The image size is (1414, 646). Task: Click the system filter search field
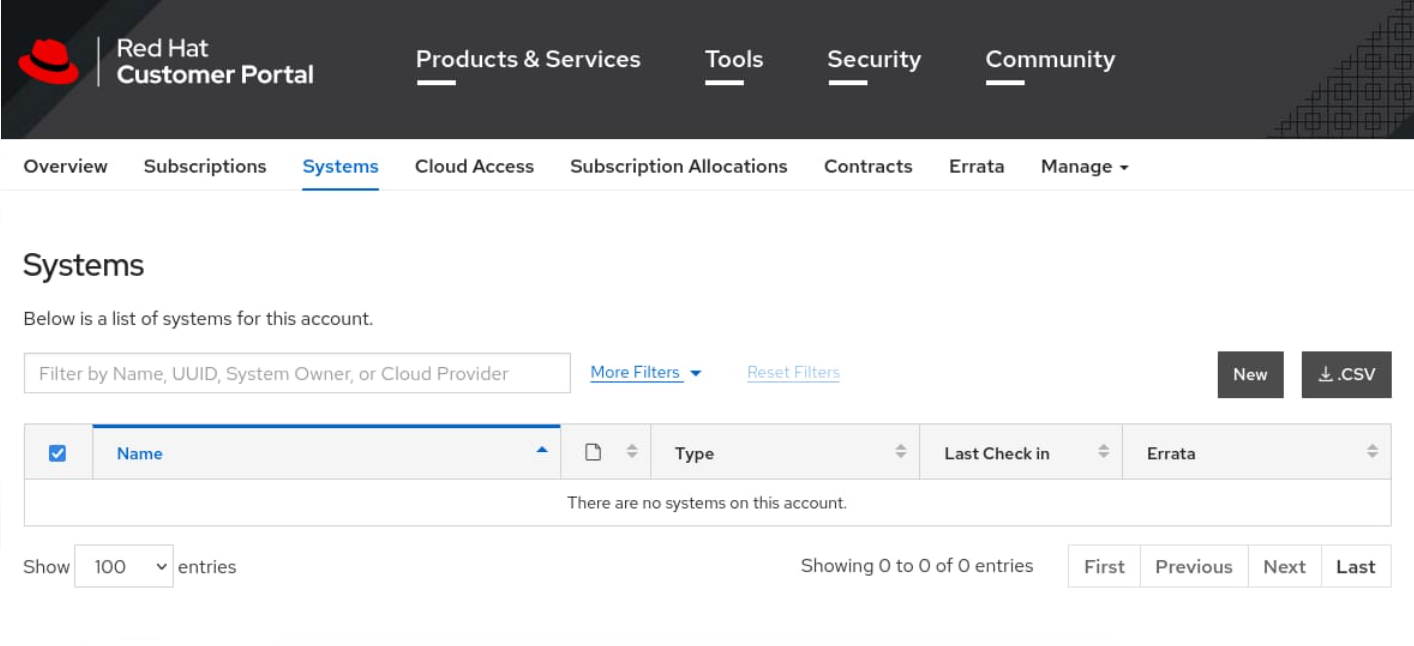pos(297,373)
